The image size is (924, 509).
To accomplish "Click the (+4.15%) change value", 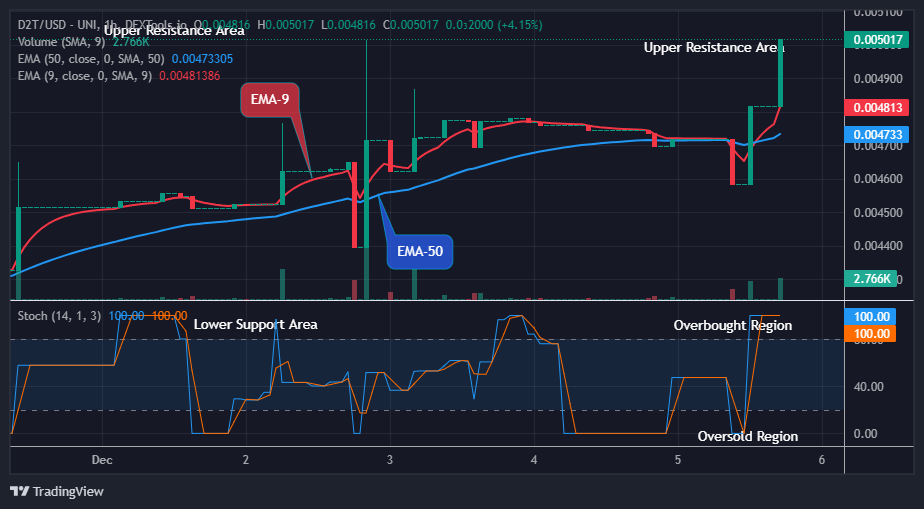I will click(520, 25).
